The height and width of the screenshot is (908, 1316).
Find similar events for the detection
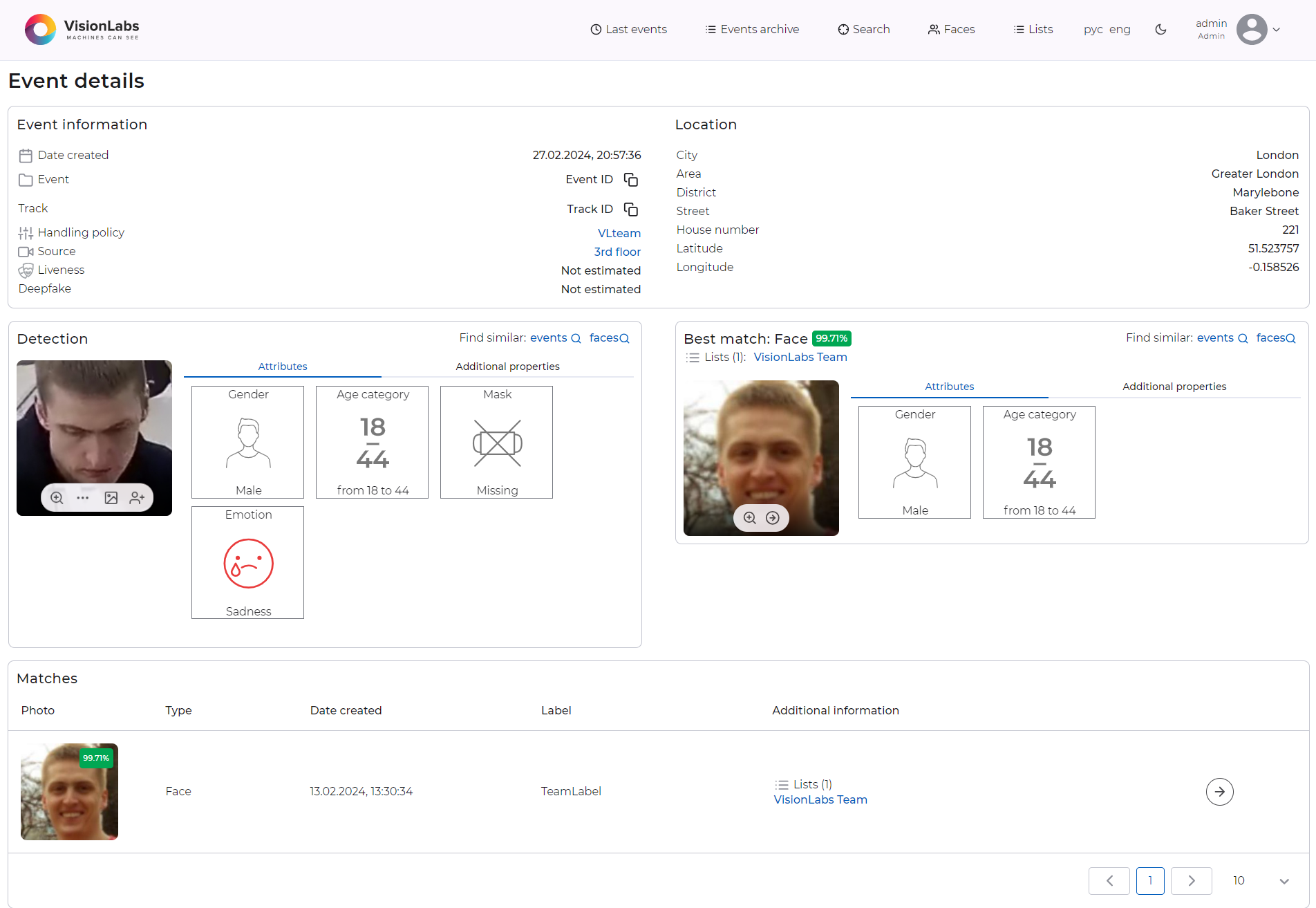555,338
